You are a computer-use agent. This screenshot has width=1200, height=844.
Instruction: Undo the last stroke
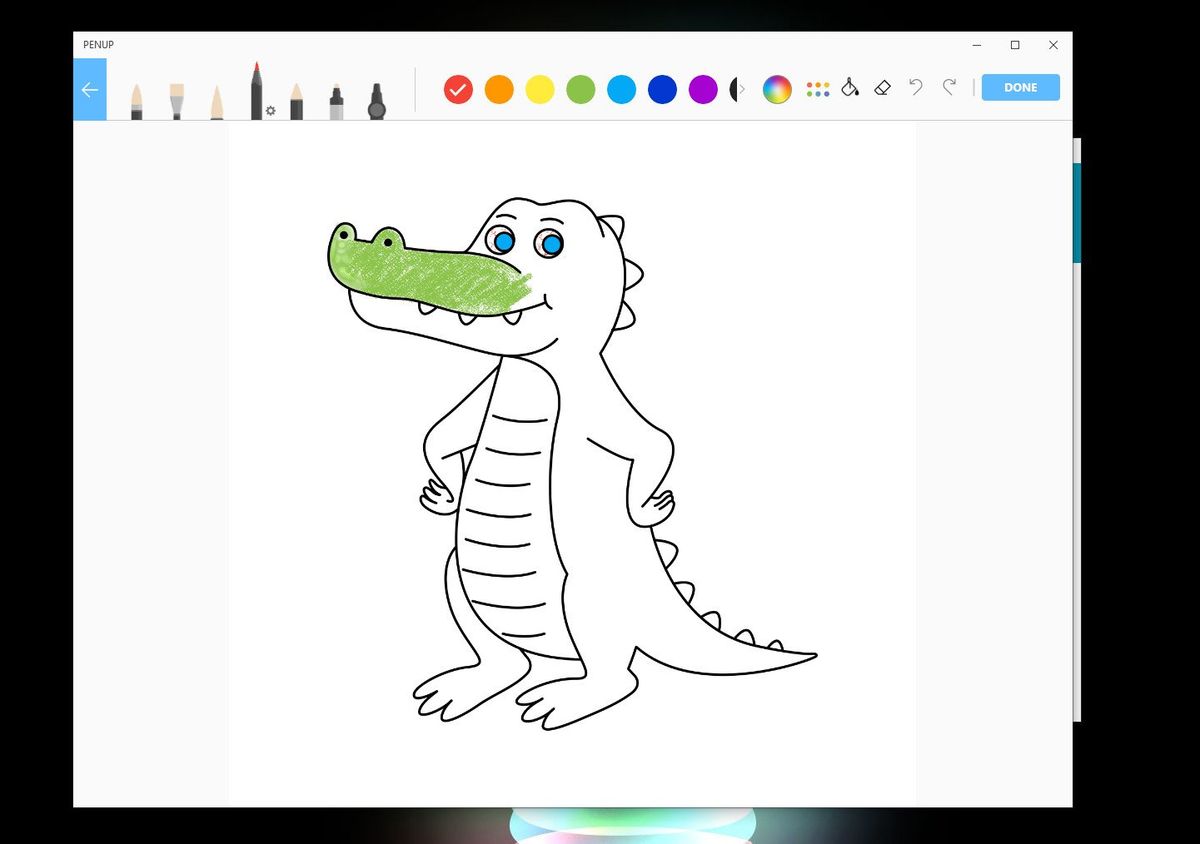[915, 87]
